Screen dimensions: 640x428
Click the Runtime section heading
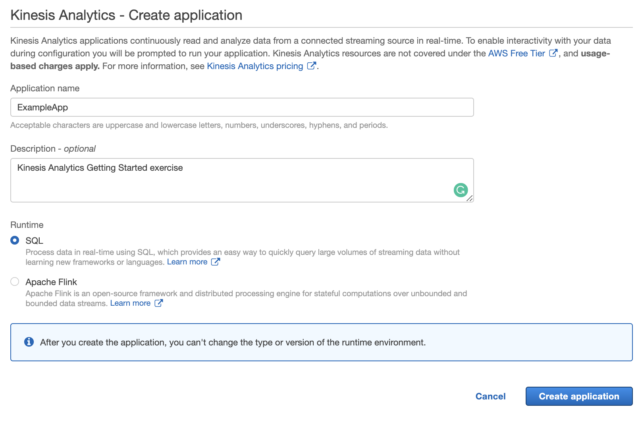(27, 225)
